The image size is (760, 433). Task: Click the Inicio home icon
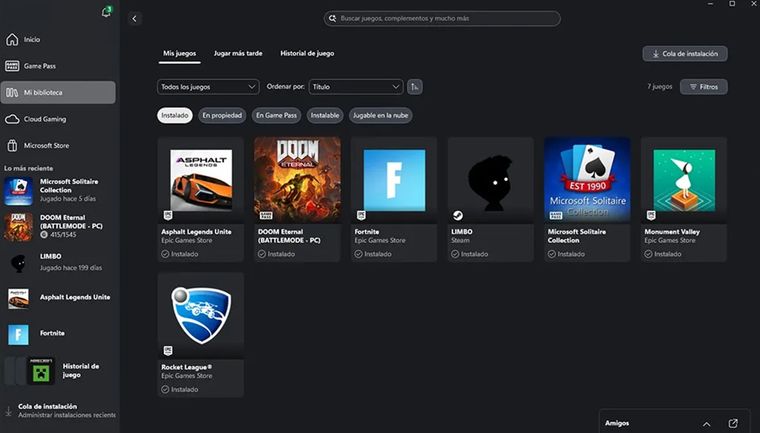click(12, 39)
